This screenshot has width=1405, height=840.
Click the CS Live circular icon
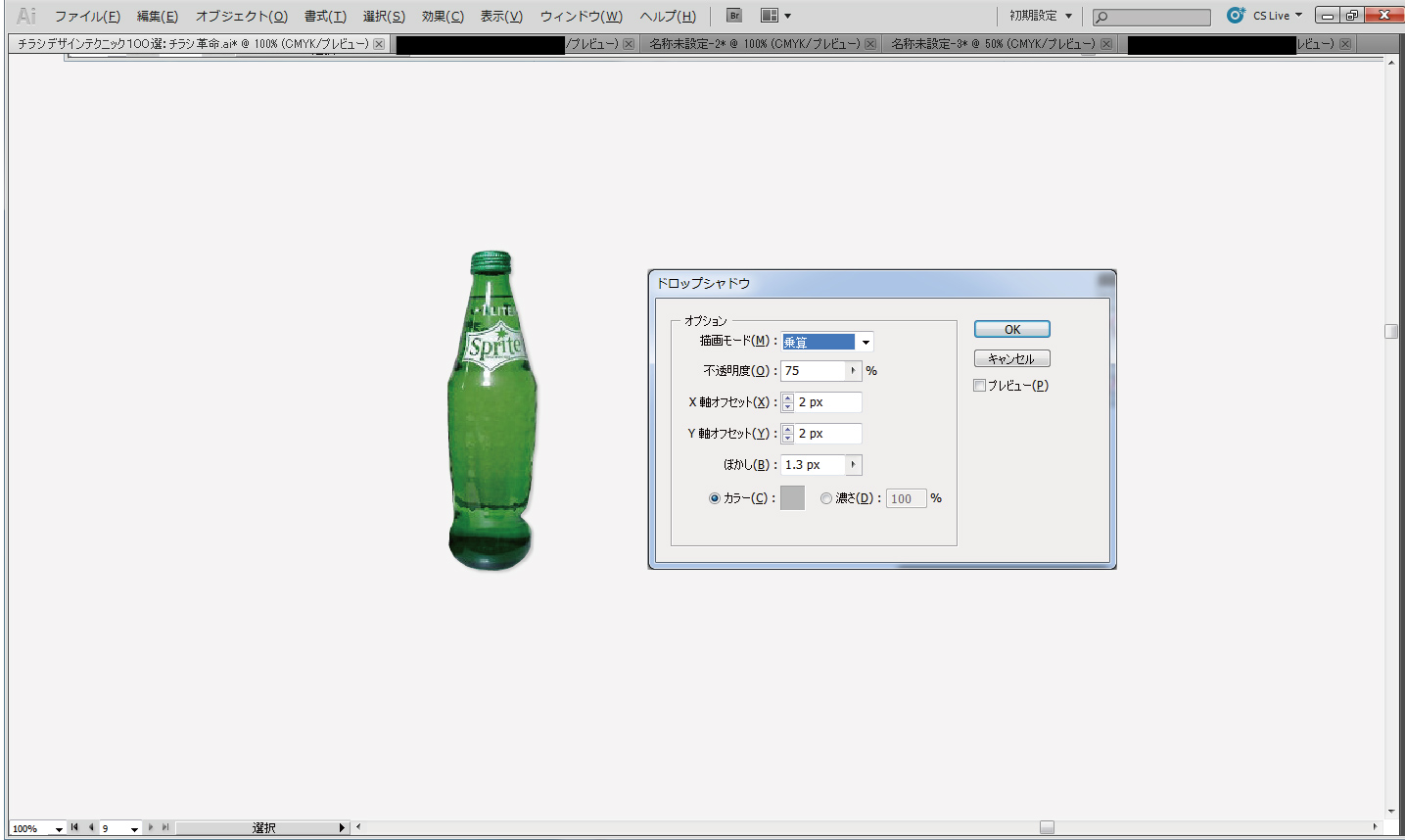[1236, 15]
